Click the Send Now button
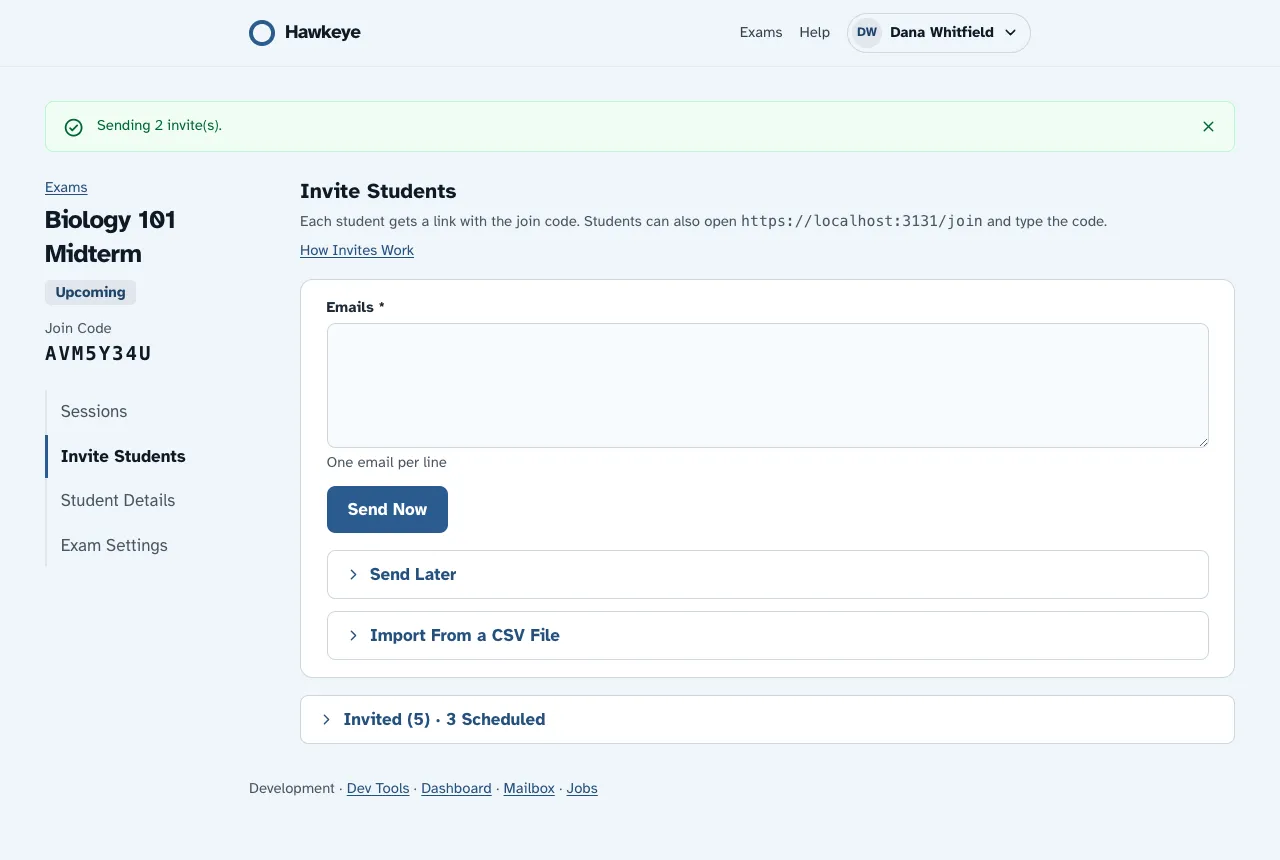Viewport: 1280px width, 860px height. coord(387,510)
